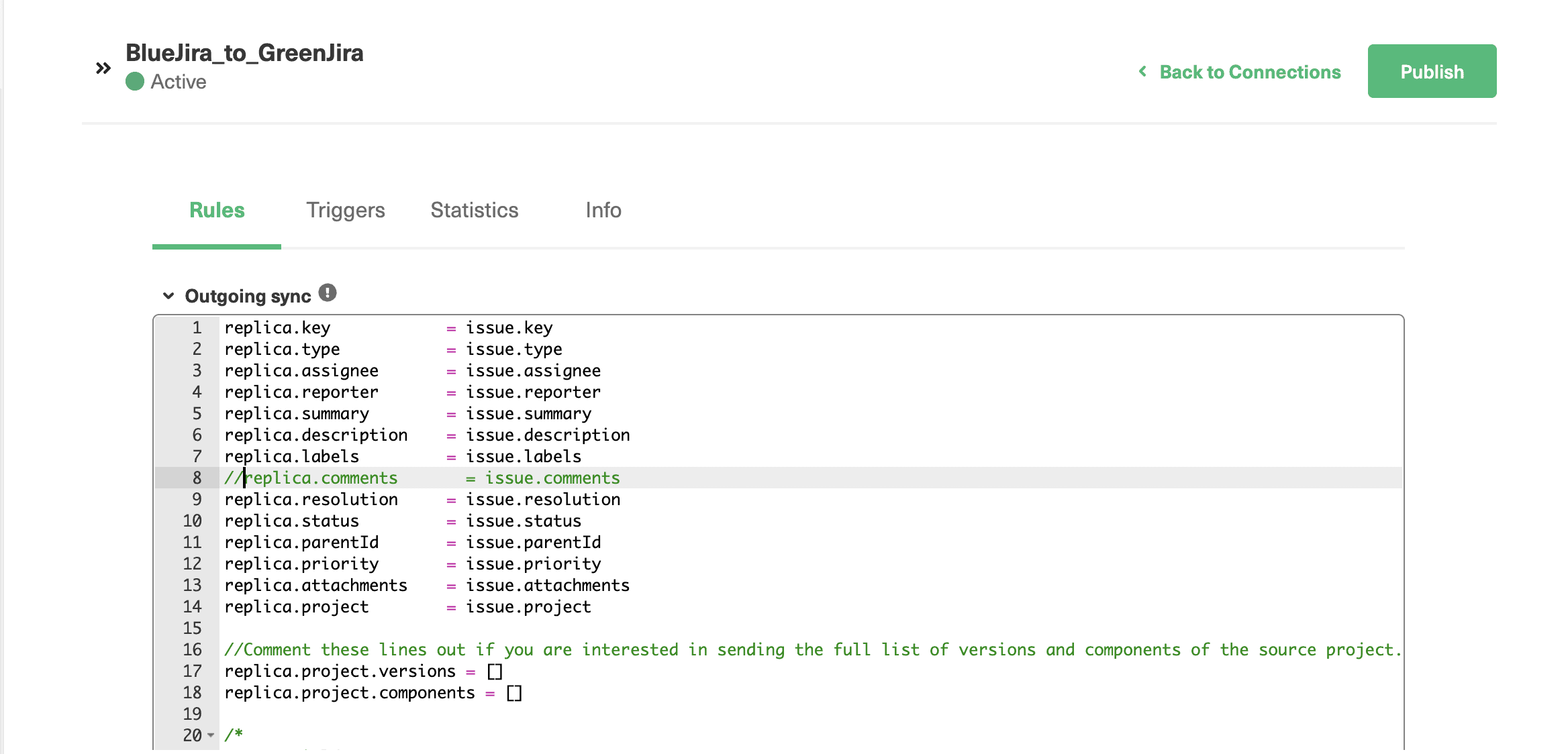Expand the block comment starting on line 20

tap(210, 736)
